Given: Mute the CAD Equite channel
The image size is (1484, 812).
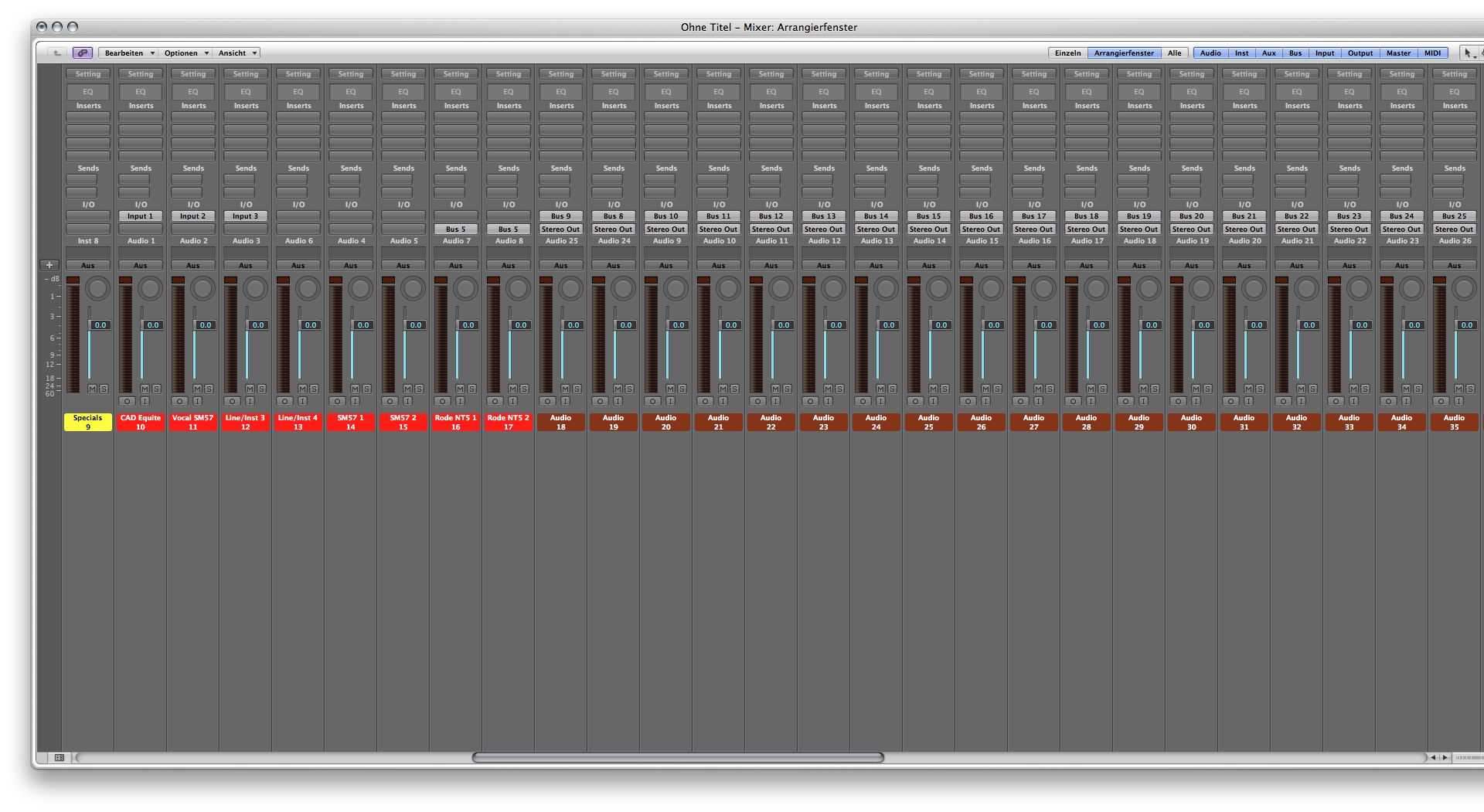Looking at the screenshot, I should pos(145,389).
